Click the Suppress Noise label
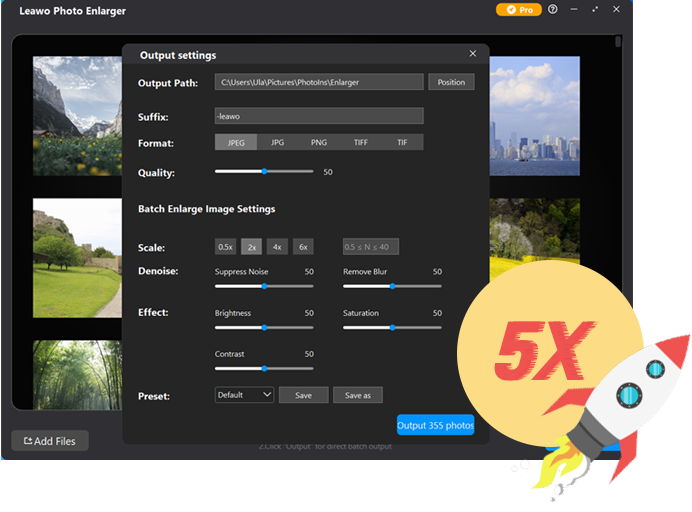 tap(241, 272)
